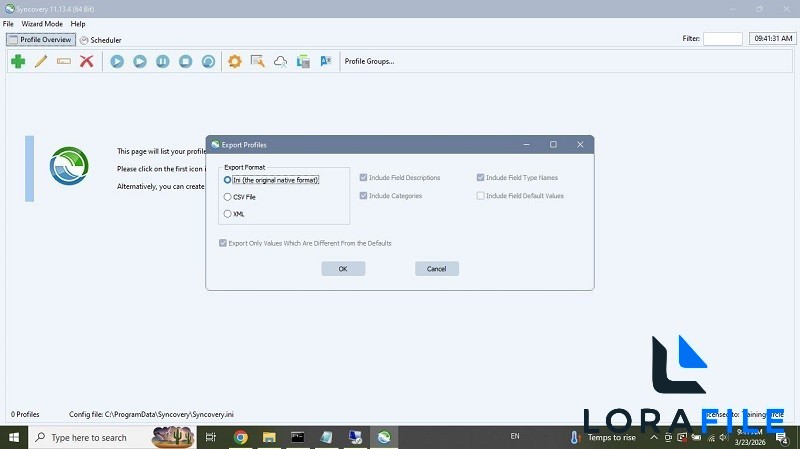Click the 0 Profiles status text

pyautogui.click(x=25, y=414)
